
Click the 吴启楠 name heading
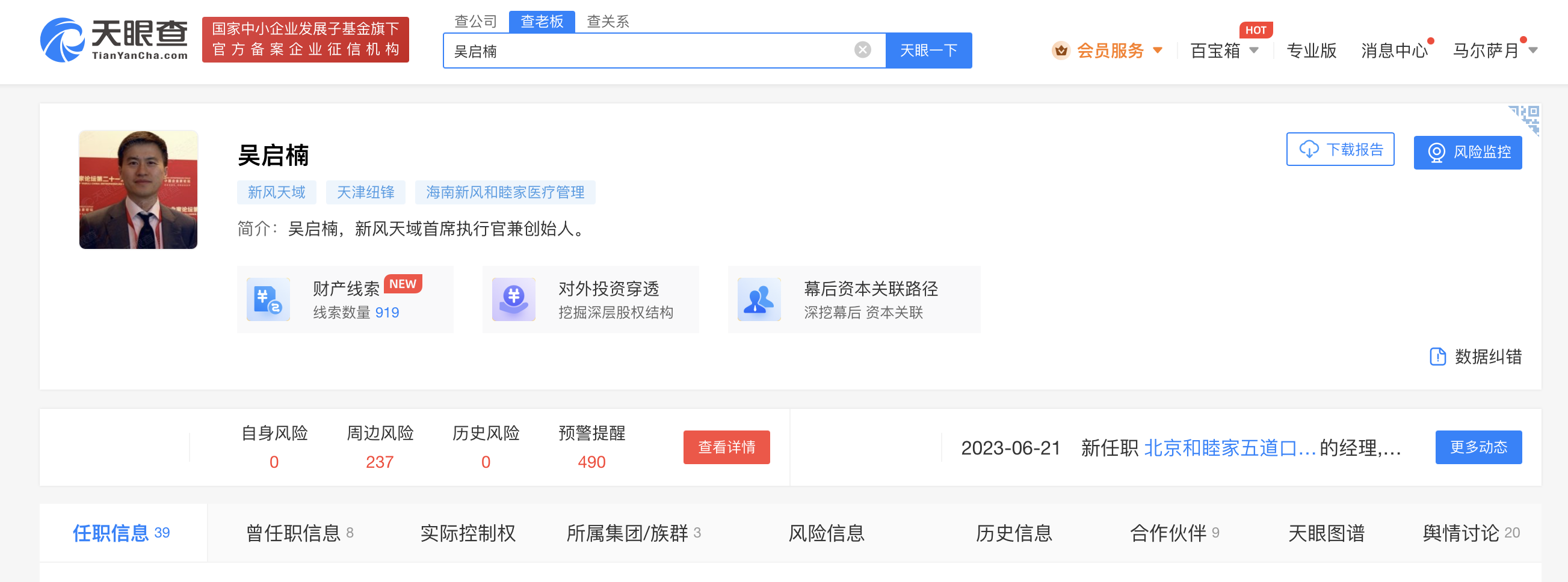273,155
